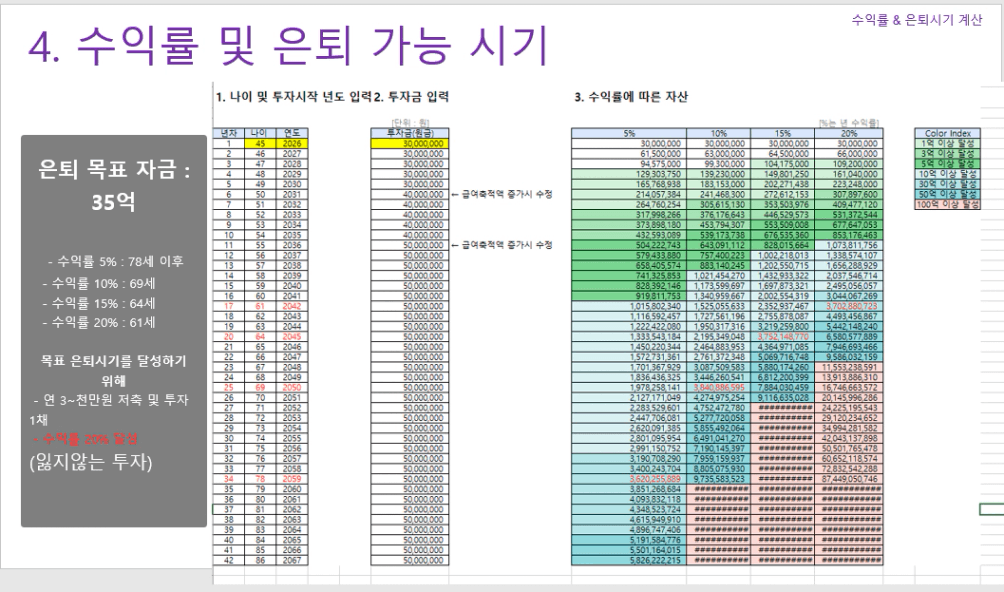Image resolution: width=1004 pixels, height=592 pixels.
Task: Click the second '급여축적액 증가시 수정' note beside 50,000,000
Action: [502, 245]
